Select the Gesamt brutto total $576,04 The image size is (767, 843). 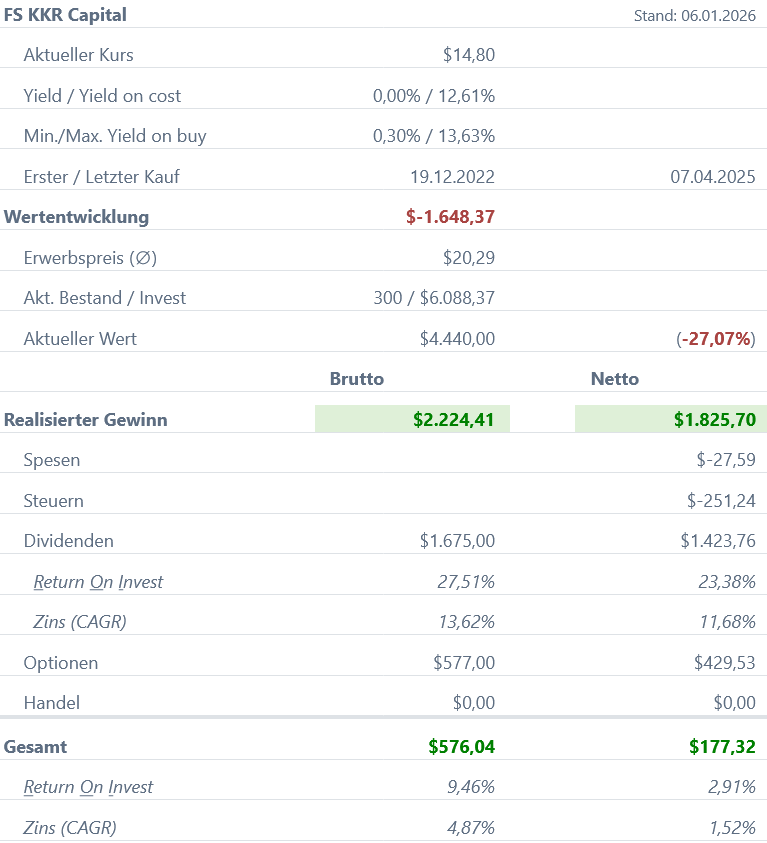pos(461,746)
